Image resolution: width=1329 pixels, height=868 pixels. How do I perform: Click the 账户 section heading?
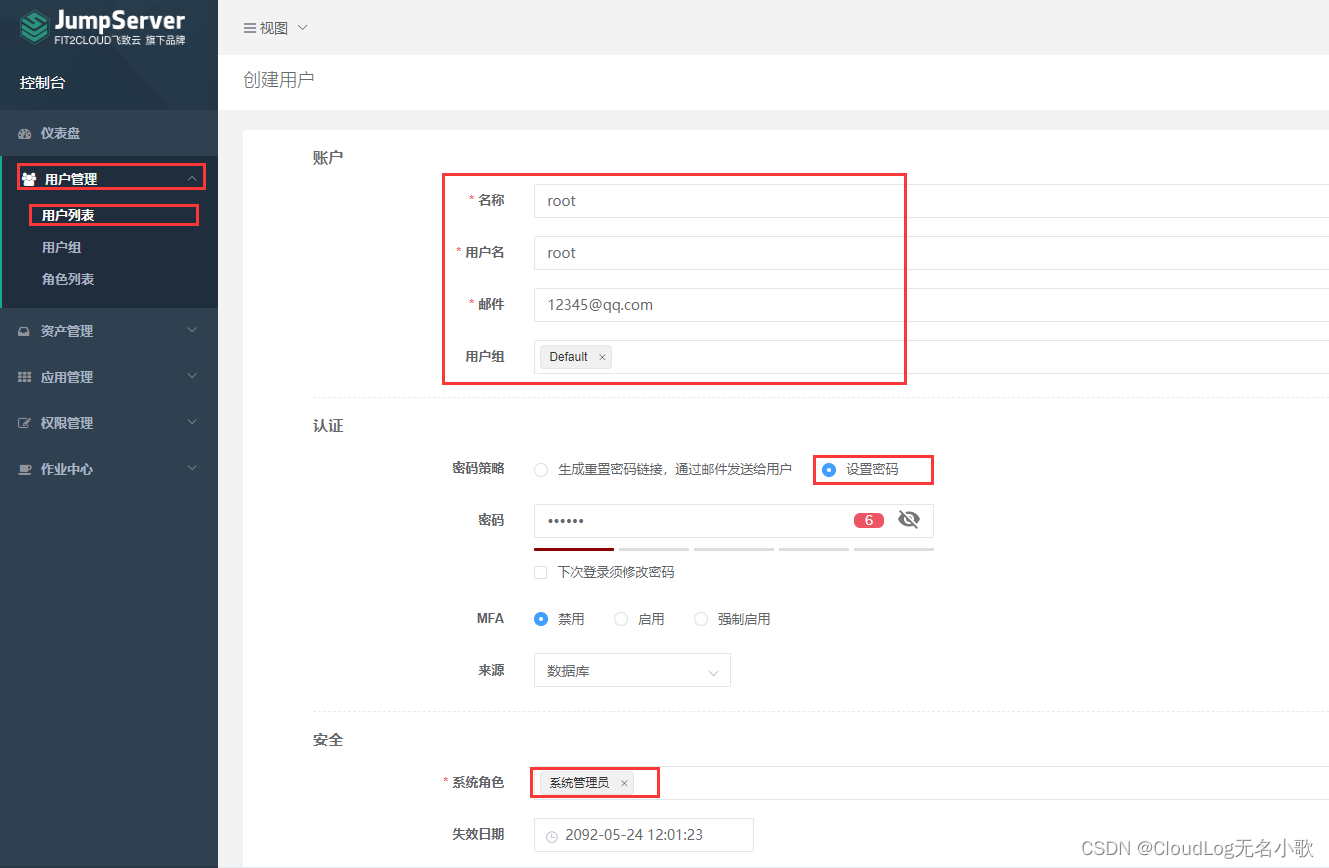tap(328, 158)
